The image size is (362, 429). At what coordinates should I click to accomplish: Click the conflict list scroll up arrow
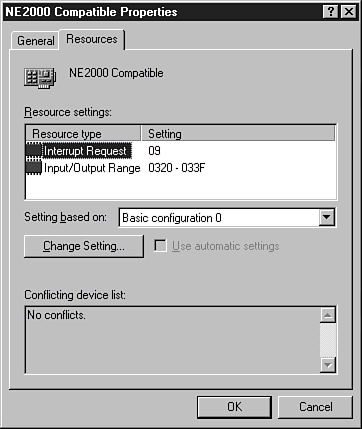[328, 315]
